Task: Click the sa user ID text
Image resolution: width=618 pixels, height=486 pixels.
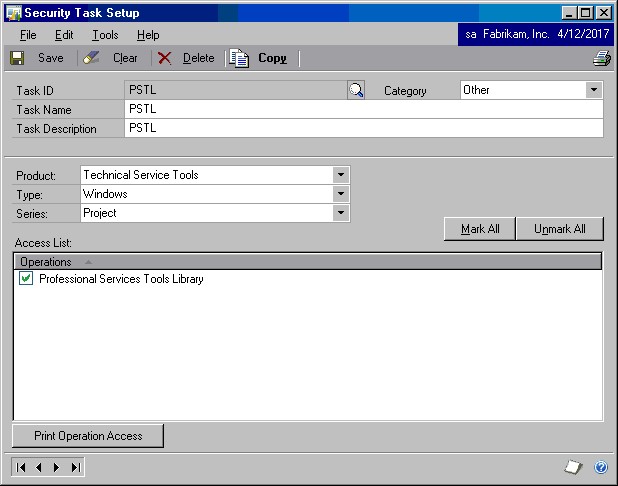Action: coord(471,35)
